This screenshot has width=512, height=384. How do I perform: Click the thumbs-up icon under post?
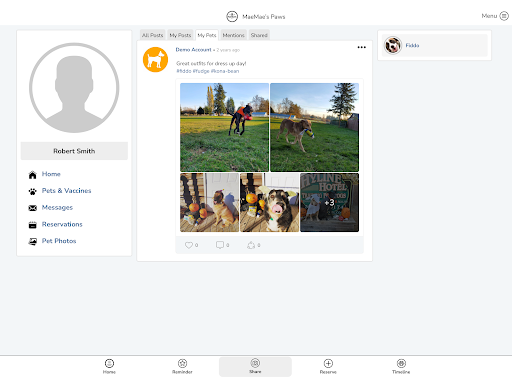(251, 245)
